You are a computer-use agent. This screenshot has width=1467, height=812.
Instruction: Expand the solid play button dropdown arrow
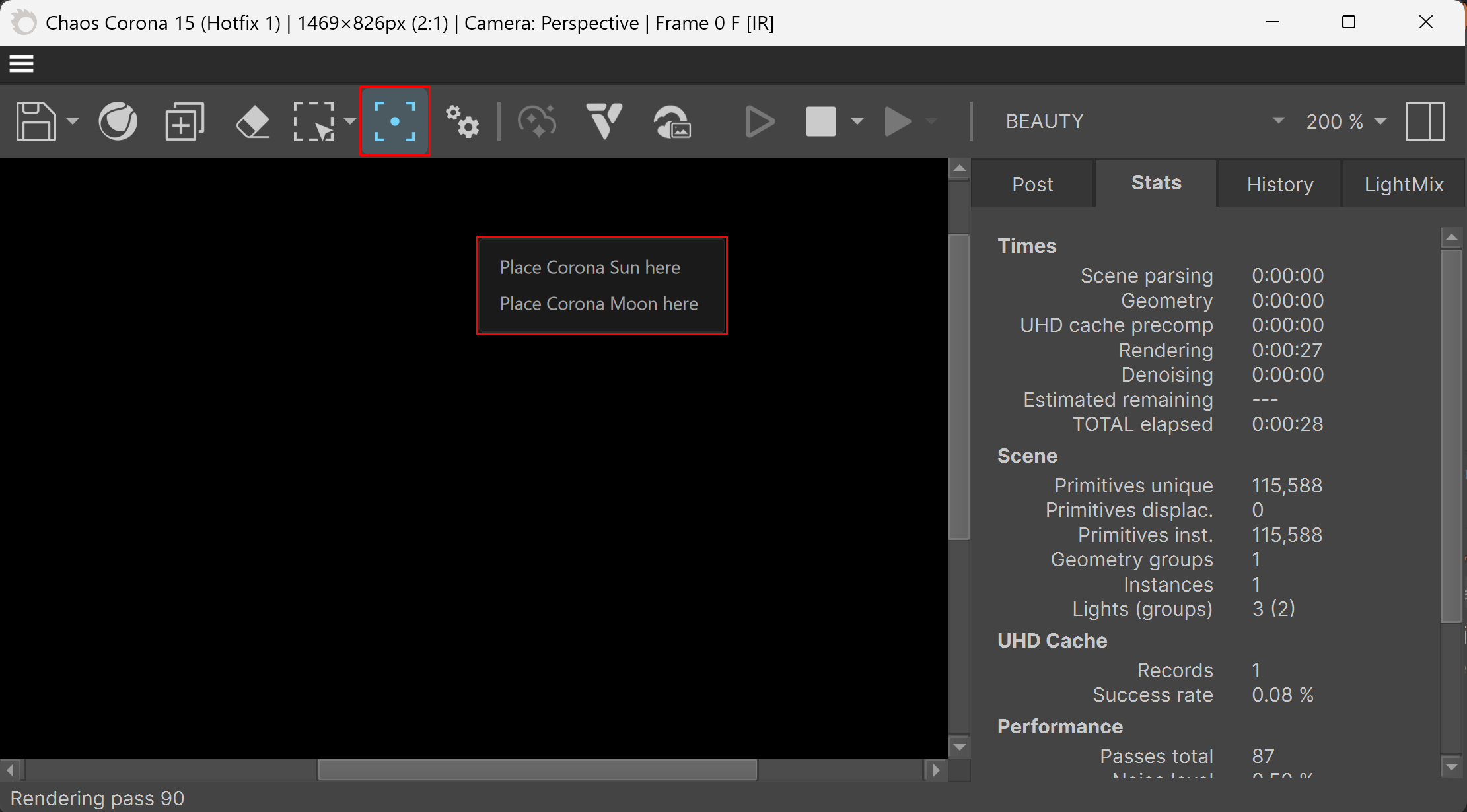tap(931, 121)
